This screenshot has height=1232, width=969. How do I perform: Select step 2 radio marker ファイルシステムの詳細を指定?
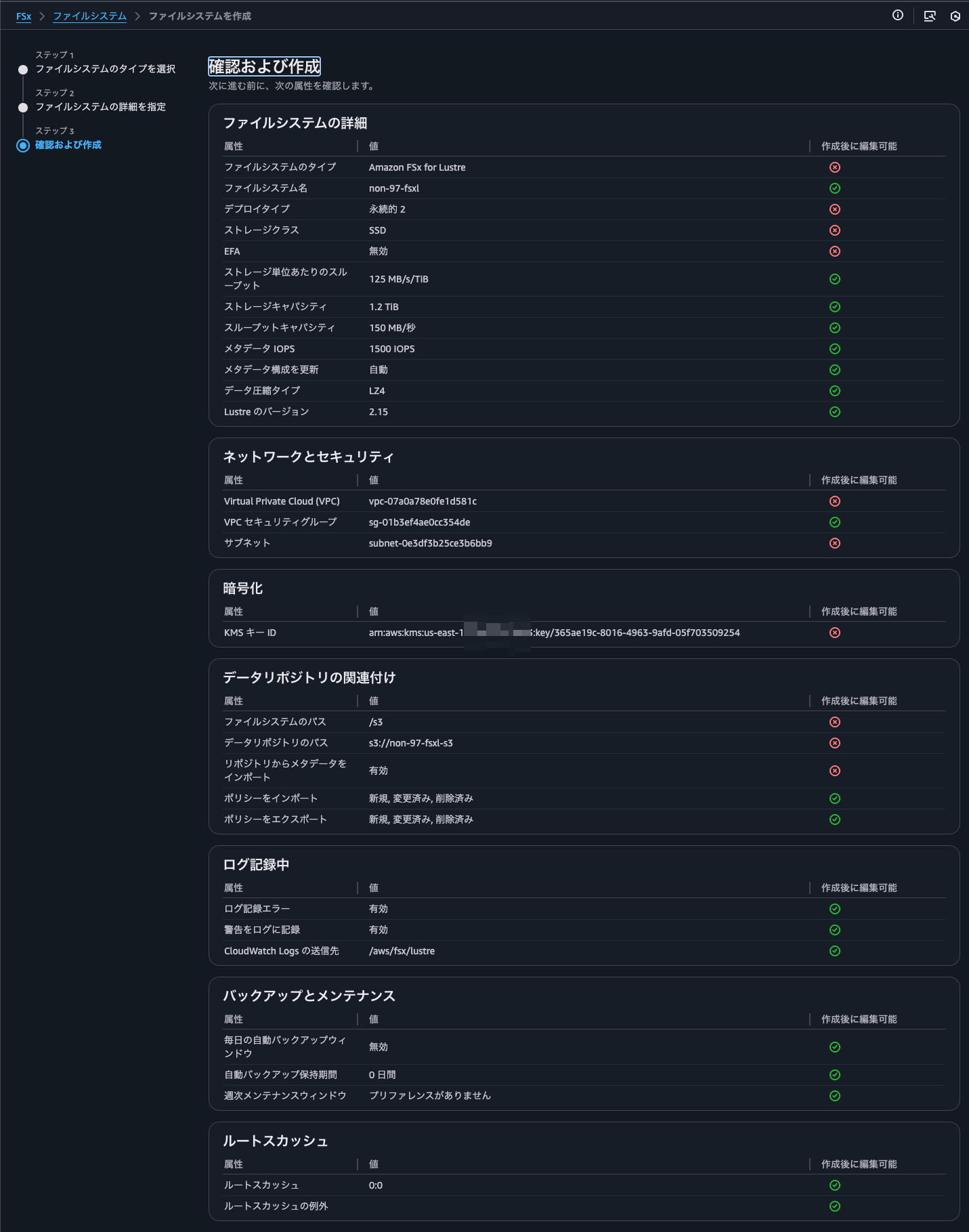click(23, 108)
